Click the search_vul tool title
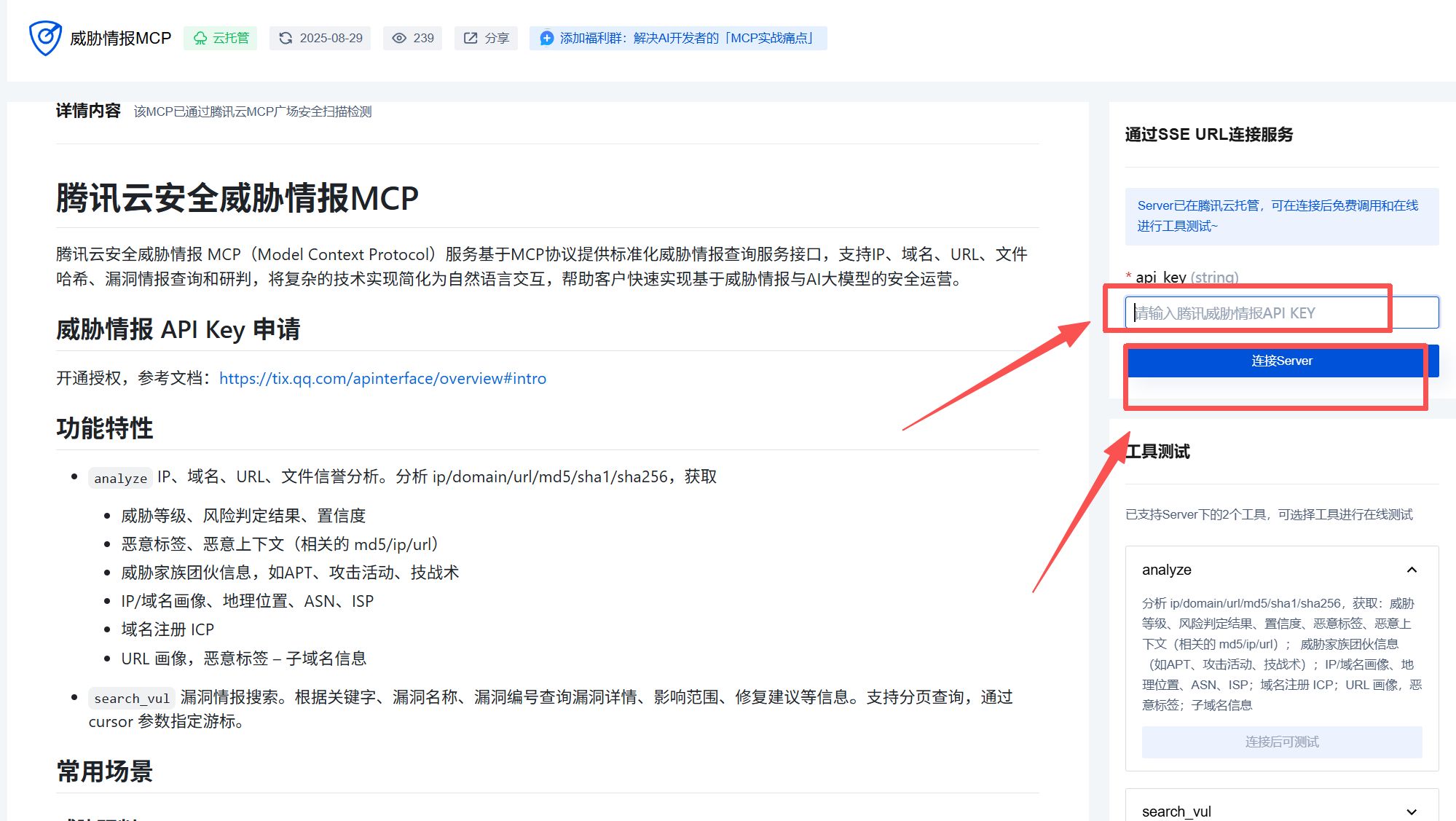This screenshot has height=821, width=1456. coord(1176,812)
